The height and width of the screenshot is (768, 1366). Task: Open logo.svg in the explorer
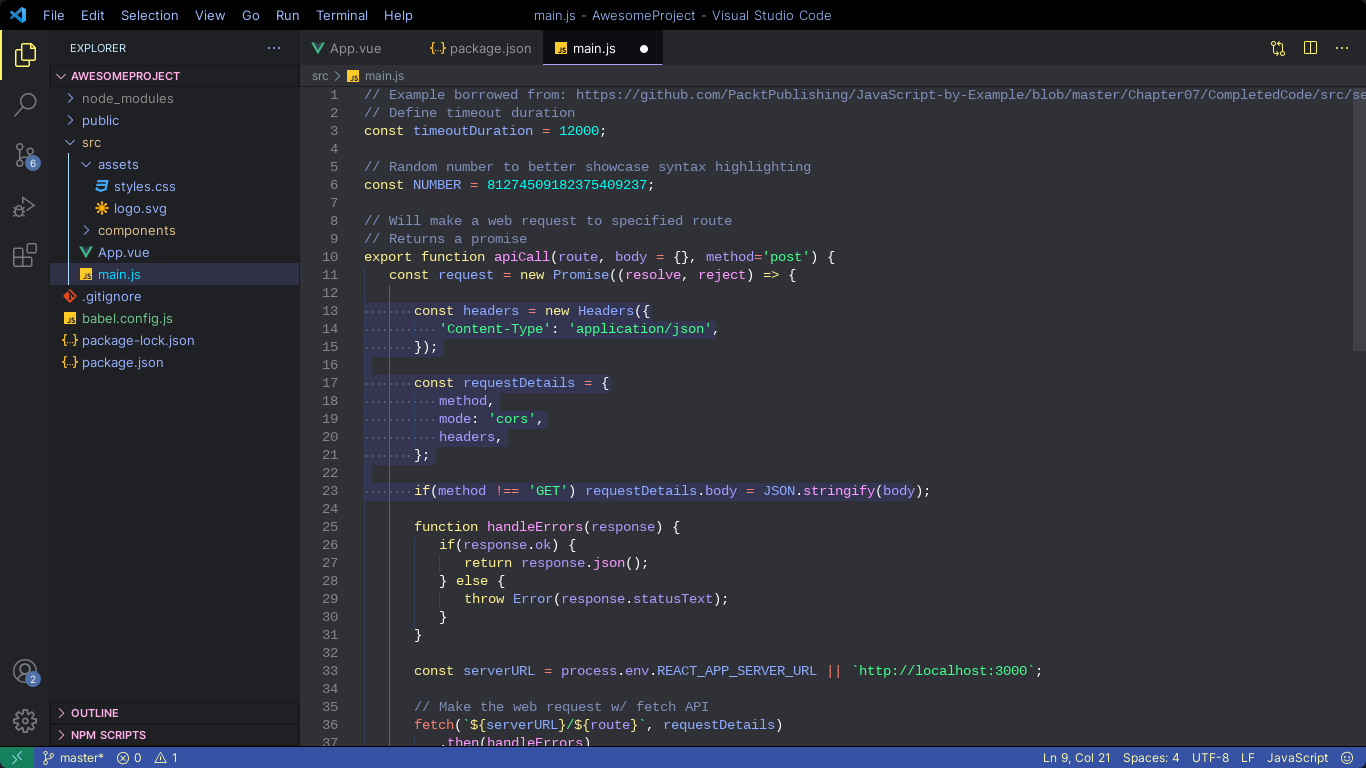175,208
